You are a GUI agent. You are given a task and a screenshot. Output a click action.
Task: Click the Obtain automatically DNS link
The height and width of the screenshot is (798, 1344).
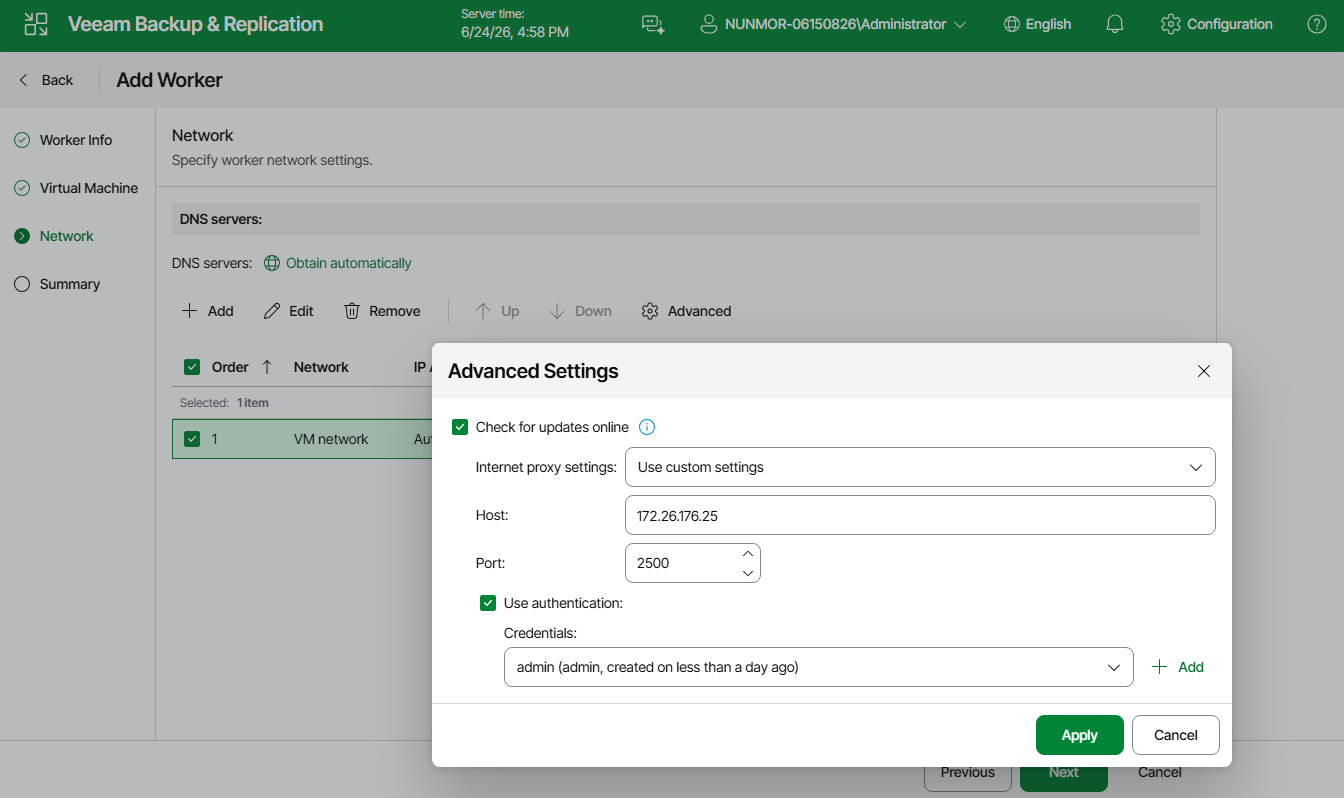click(x=338, y=263)
